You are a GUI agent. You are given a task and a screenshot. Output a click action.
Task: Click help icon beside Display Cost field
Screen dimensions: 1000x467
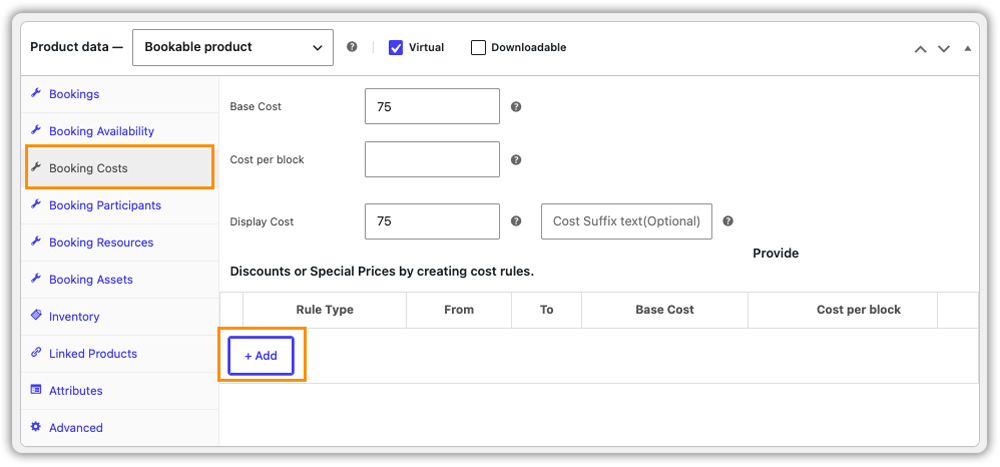(x=517, y=221)
